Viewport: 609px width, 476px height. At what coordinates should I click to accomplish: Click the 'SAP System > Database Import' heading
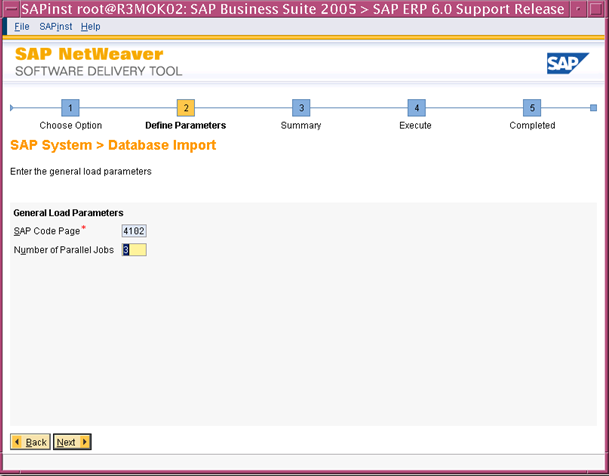(113, 145)
